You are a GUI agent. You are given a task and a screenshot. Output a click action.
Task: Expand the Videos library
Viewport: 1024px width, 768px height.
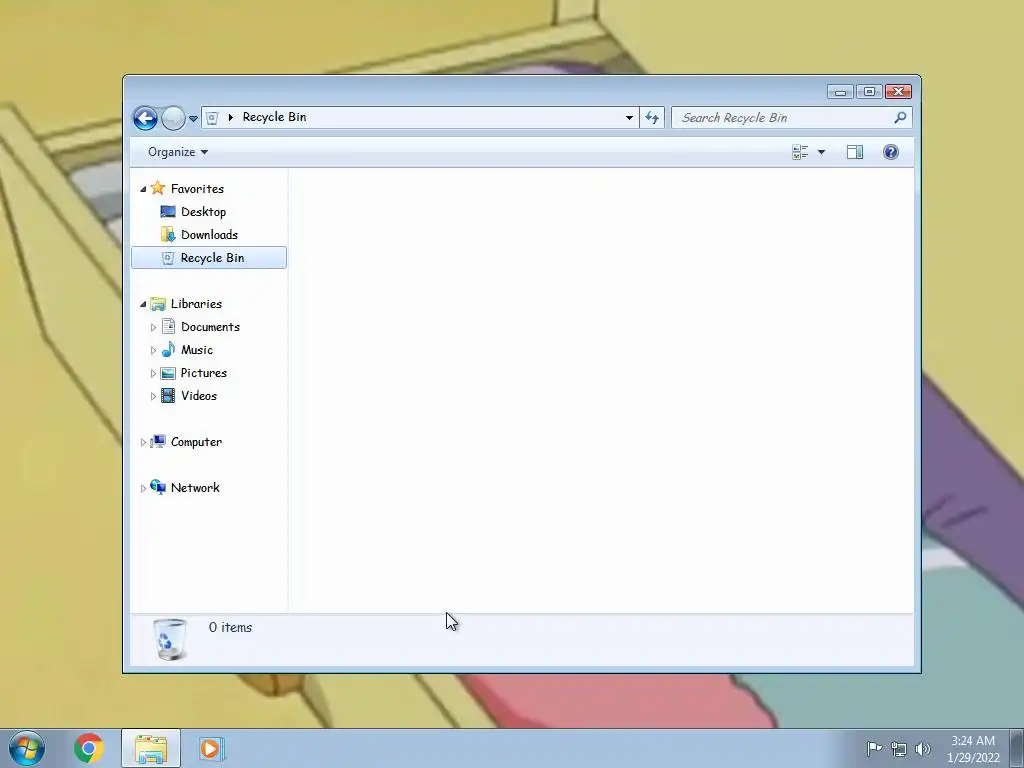153,396
